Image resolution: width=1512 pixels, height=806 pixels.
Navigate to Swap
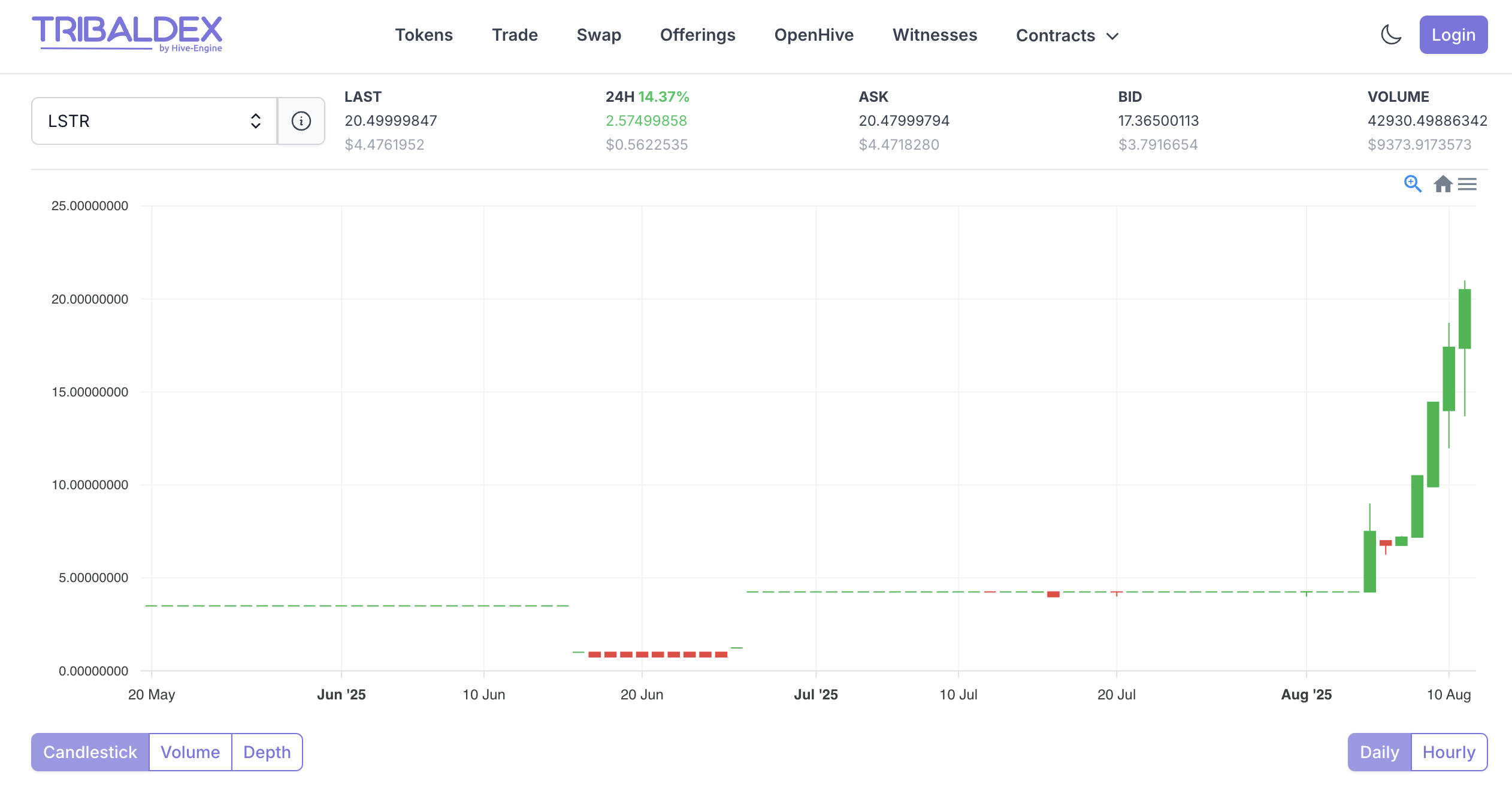[598, 35]
